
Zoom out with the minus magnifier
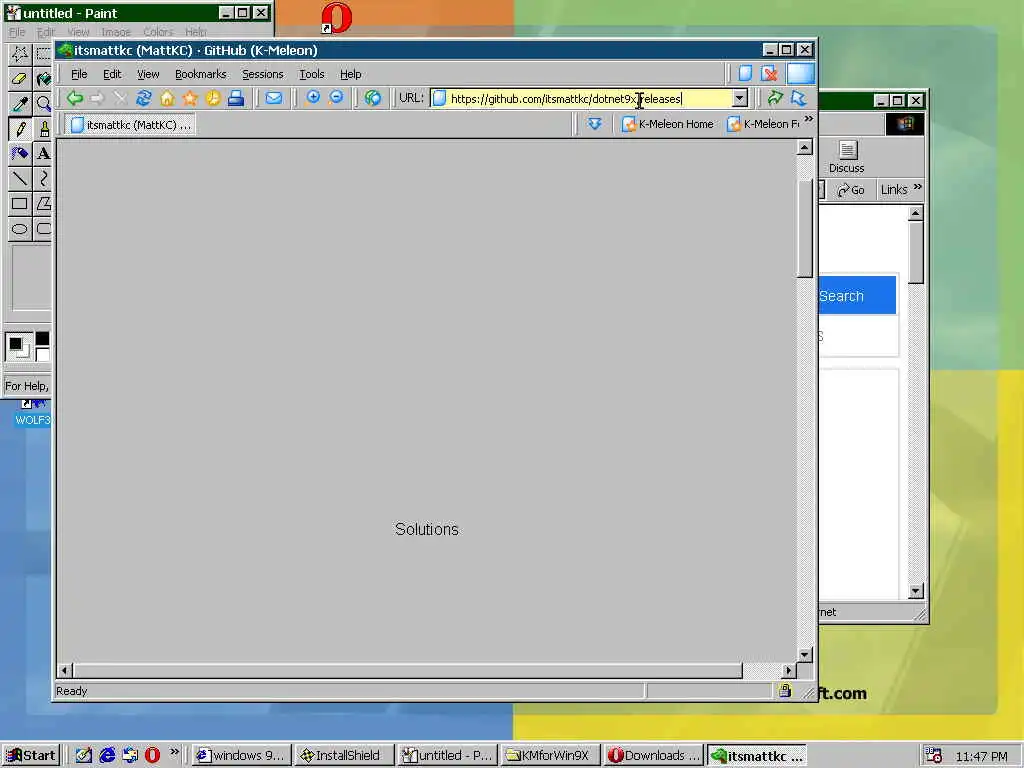[x=336, y=99]
